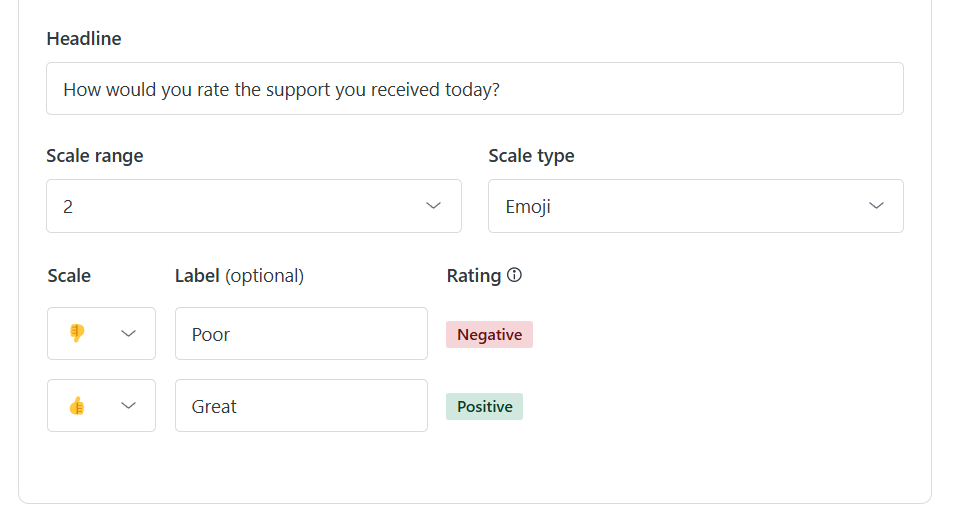Click the Scale range label text
The height and width of the screenshot is (520, 966).
point(95,156)
